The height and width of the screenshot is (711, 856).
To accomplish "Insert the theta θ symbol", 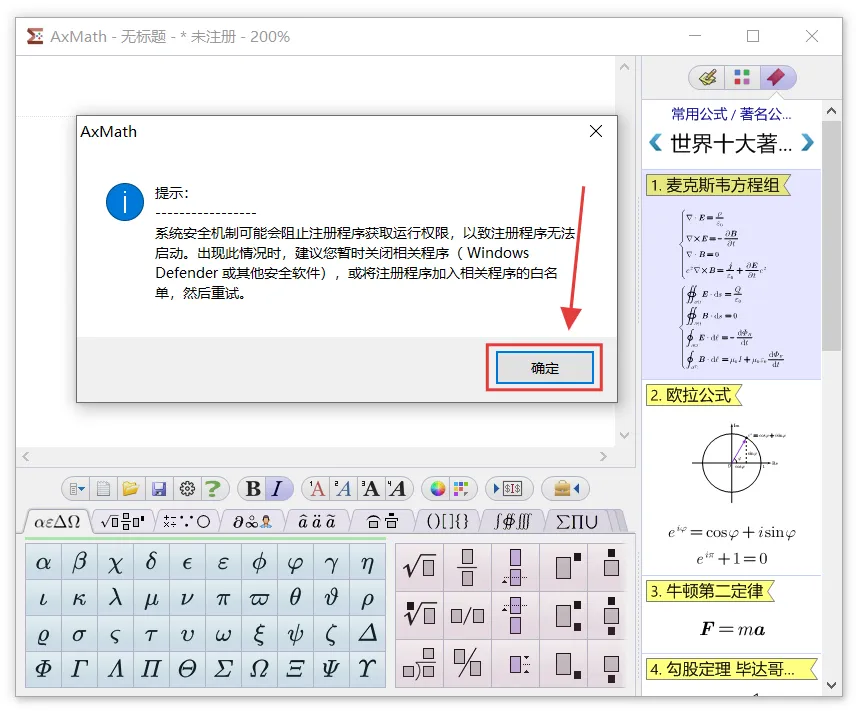I will pyautogui.click(x=295, y=598).
